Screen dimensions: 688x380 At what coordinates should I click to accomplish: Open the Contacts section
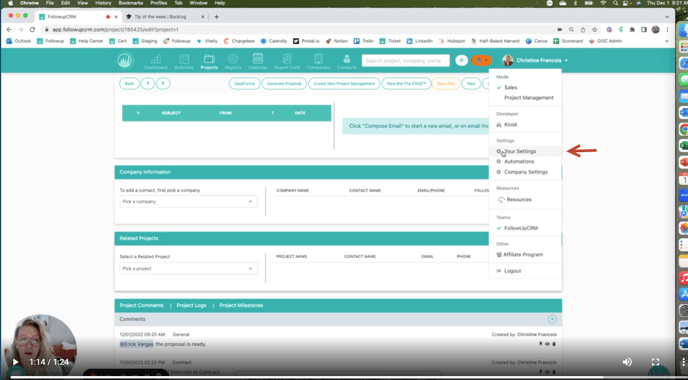click(x=347, y=61)
